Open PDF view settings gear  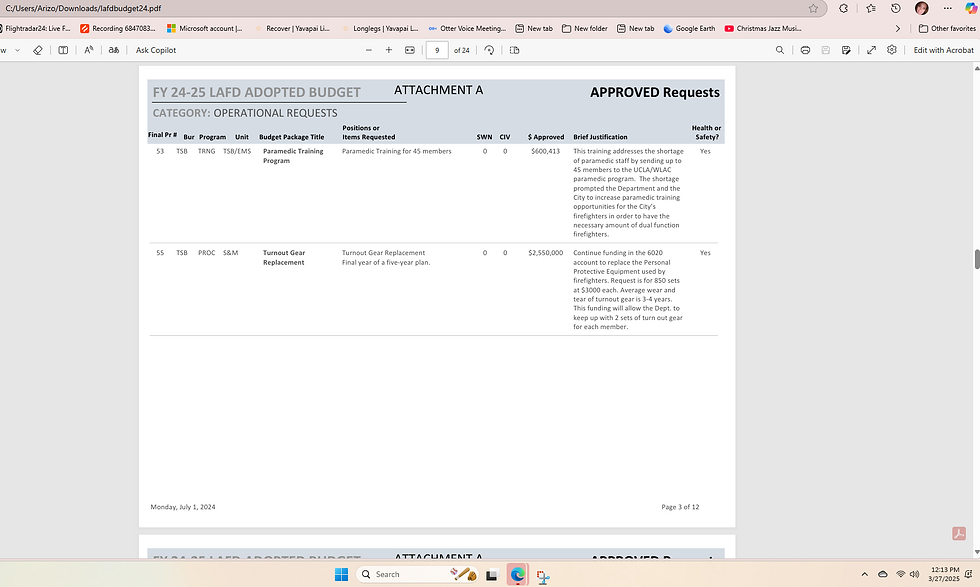click(892, 50)
